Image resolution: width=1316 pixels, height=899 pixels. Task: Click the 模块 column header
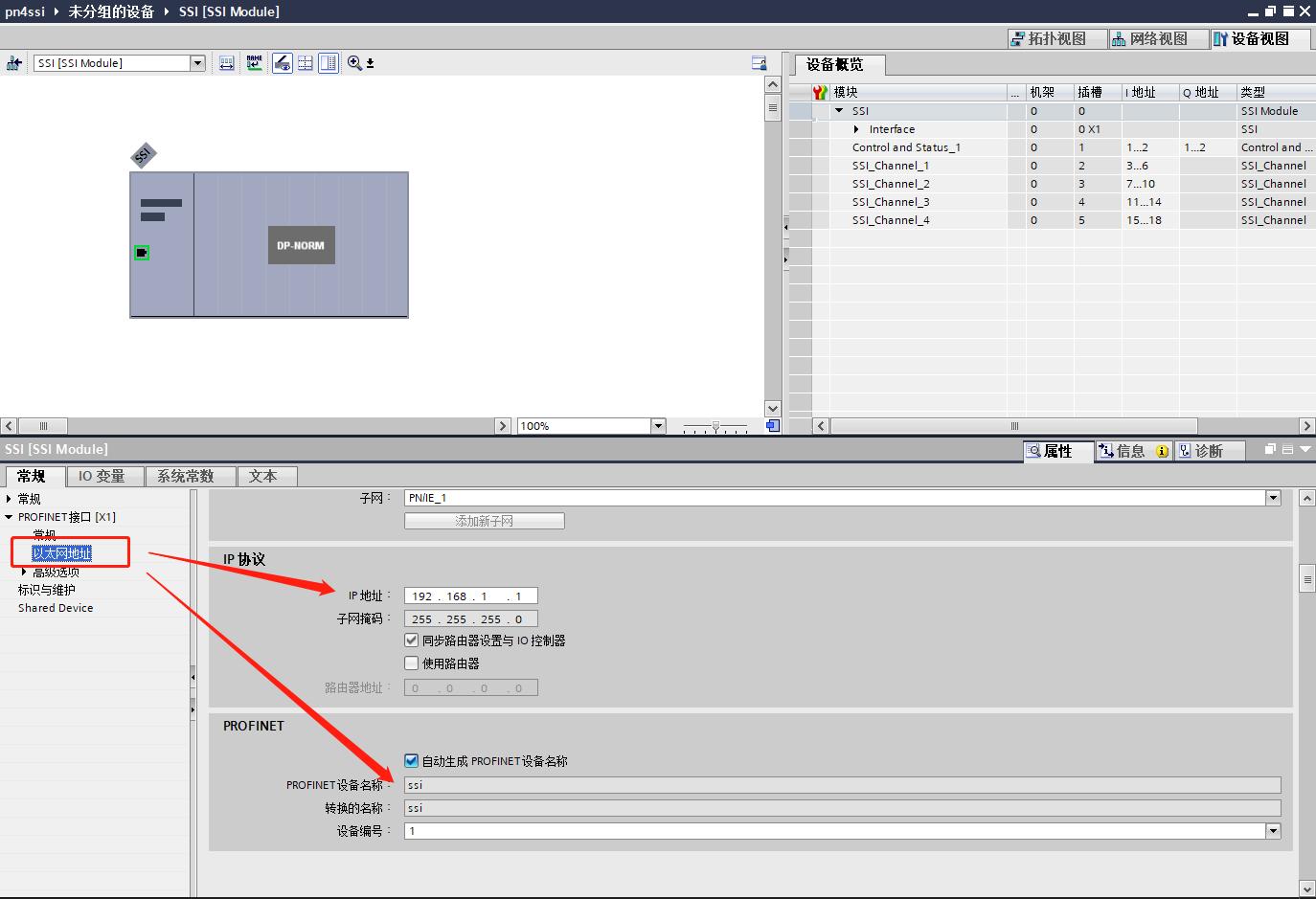pos(919,92)
